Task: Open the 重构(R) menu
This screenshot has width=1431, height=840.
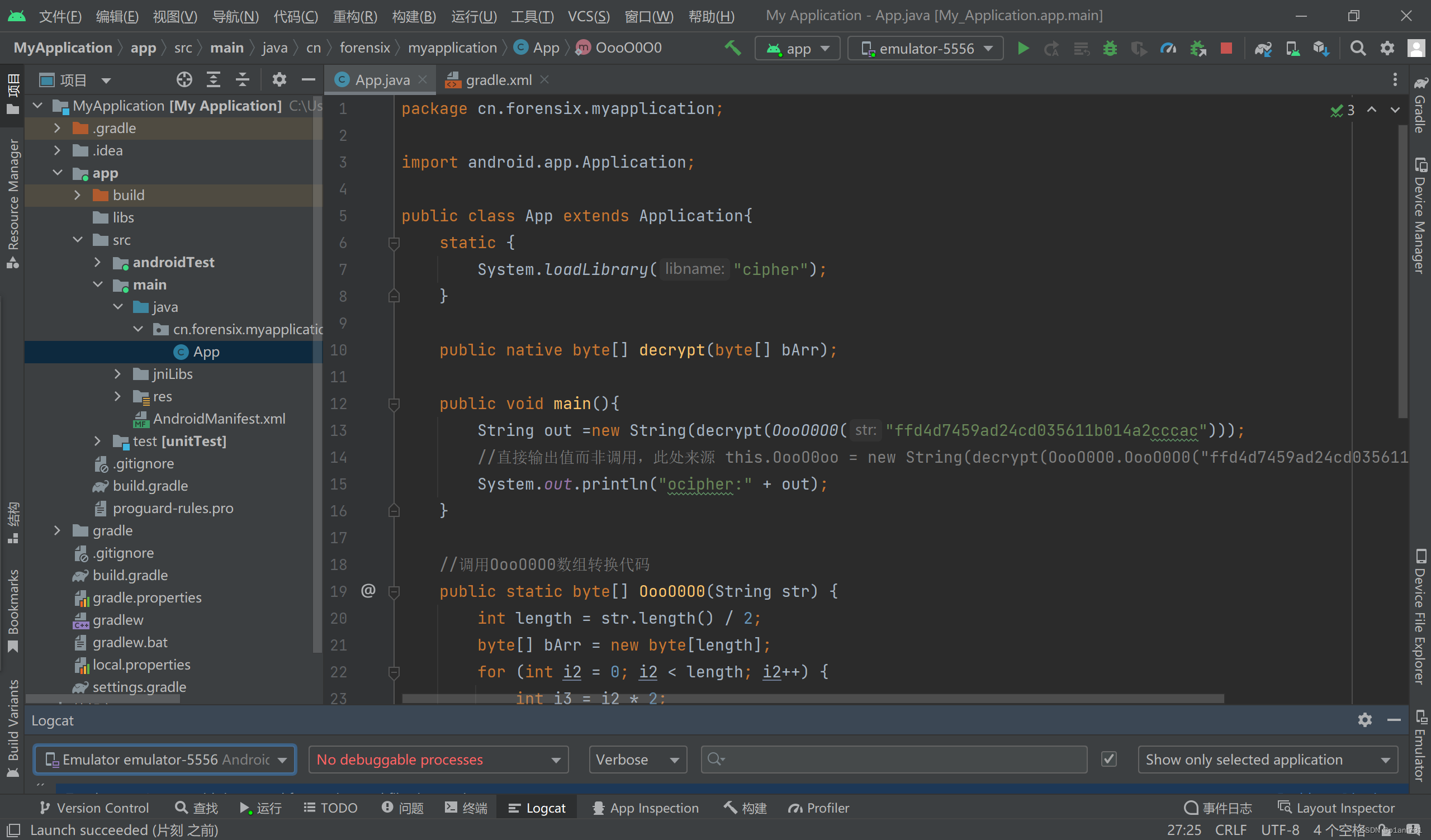Action: click(x=355, y=16)
